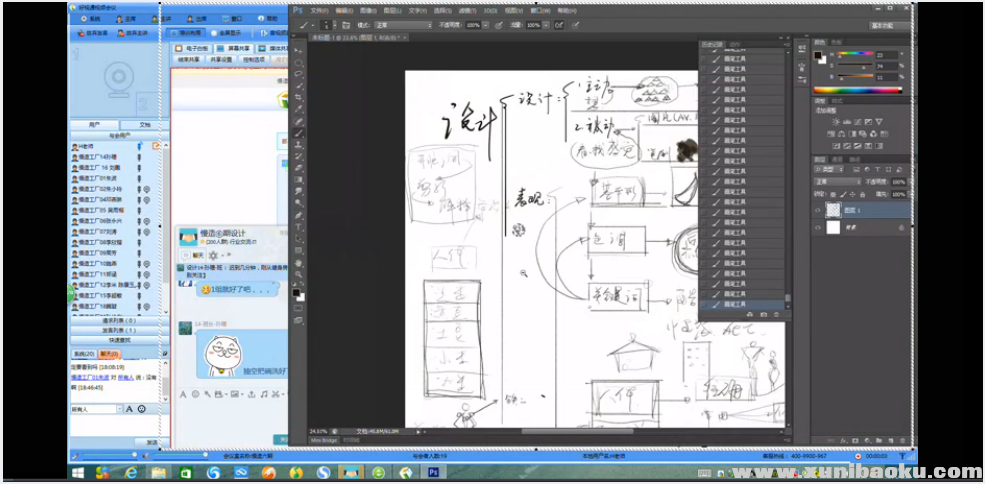Expand the opacity dropdown in options bar
The height and width of the screenshot is (484, 985).
(x=487, y=24)
